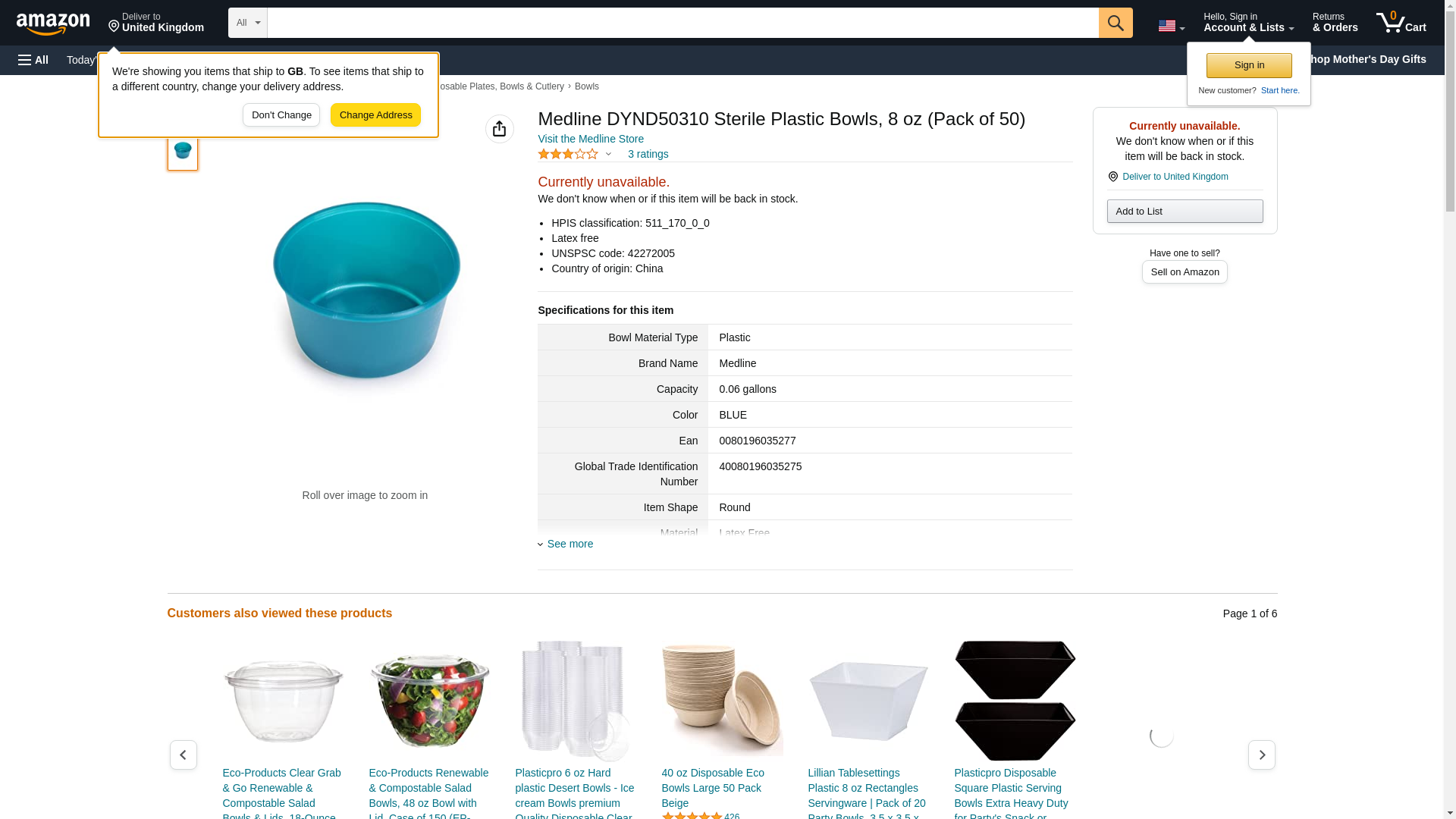Click into the search input field
This screenshot has width=1456, height=819.
tap(682, 23)
